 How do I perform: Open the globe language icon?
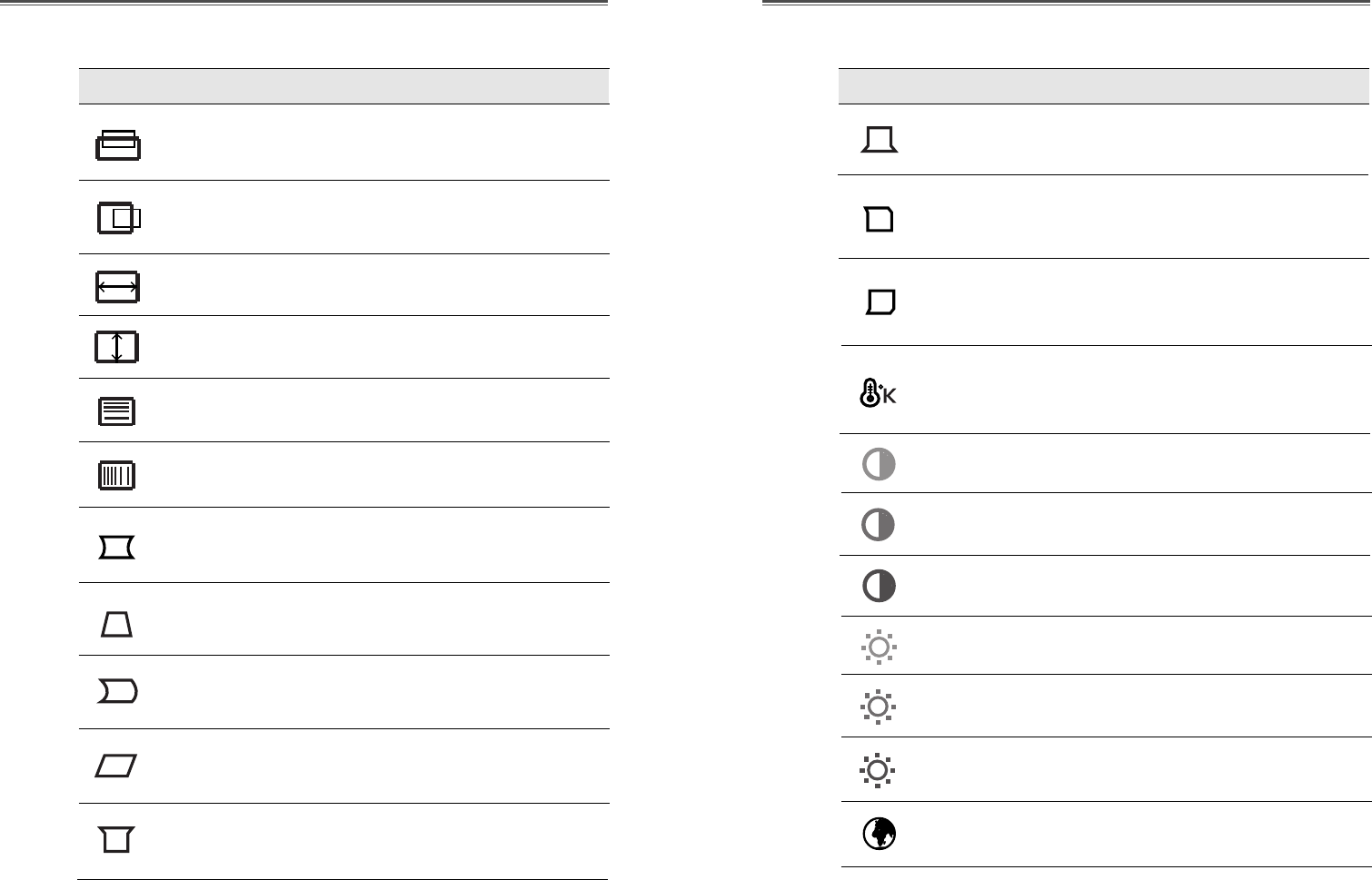point(879,833)
